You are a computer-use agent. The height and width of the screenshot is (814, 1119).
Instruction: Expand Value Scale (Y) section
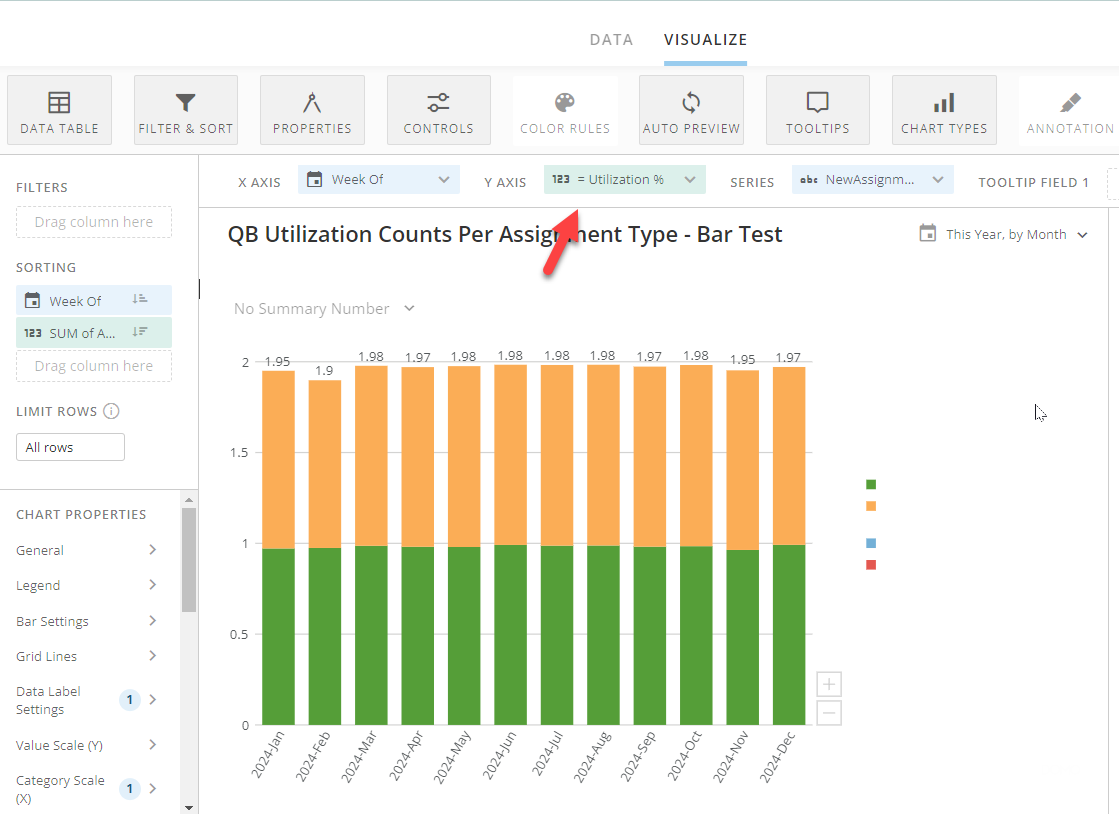(x=86, y=745)
